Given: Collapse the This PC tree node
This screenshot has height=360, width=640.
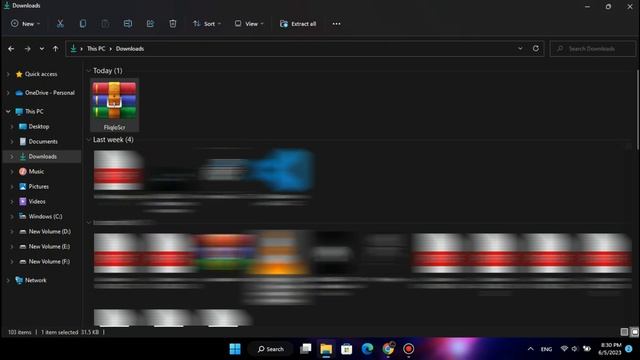Looking at the screenshot, I should click(x=8, y=111).
